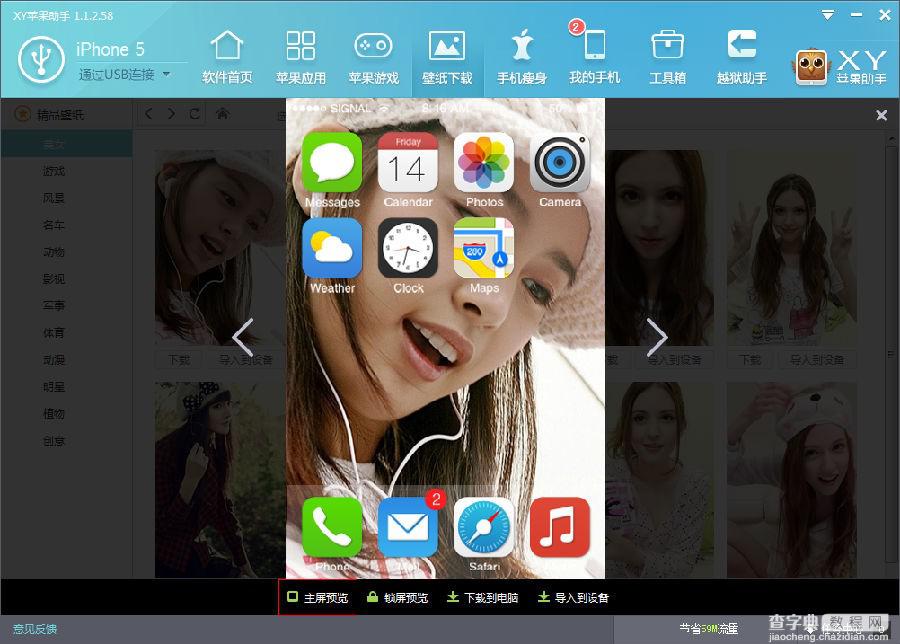Open peace-sign pigtails girl wallpaper
The image size is (900, 644).
[792, 248]
